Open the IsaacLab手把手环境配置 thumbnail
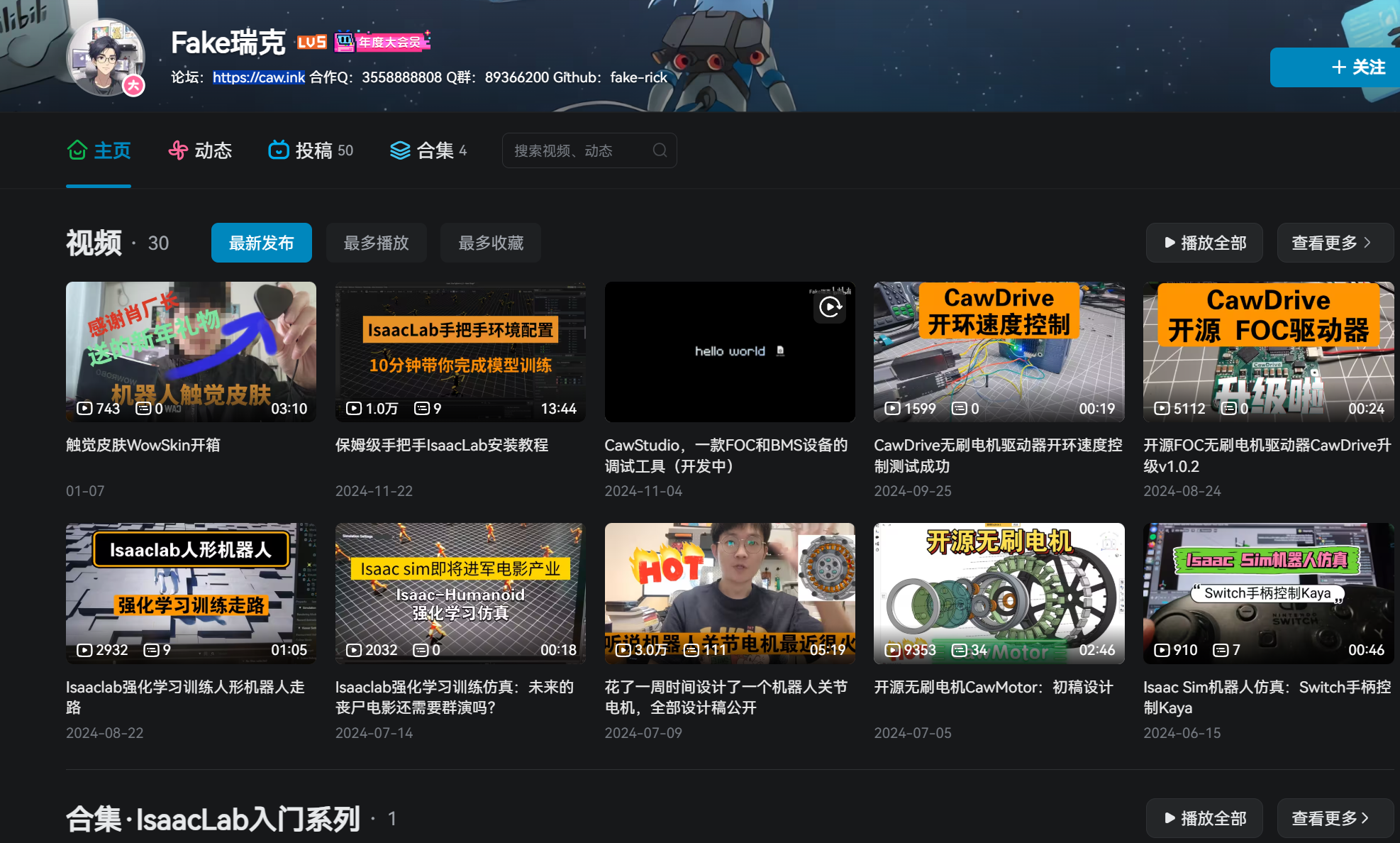Viewport: 1400px width, 843px height. 460,352
